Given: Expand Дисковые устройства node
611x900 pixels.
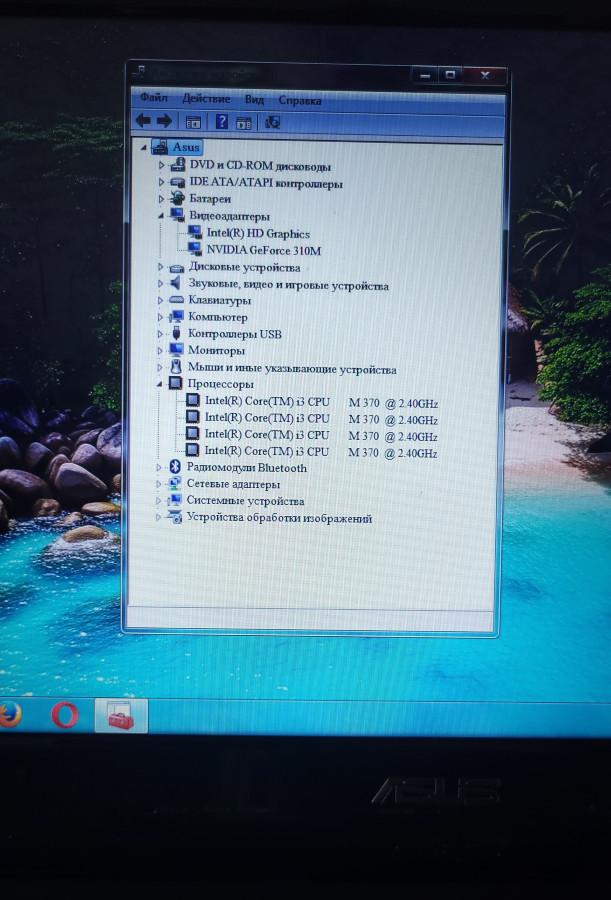Looking at the screenshot, I should coord(161,267).
